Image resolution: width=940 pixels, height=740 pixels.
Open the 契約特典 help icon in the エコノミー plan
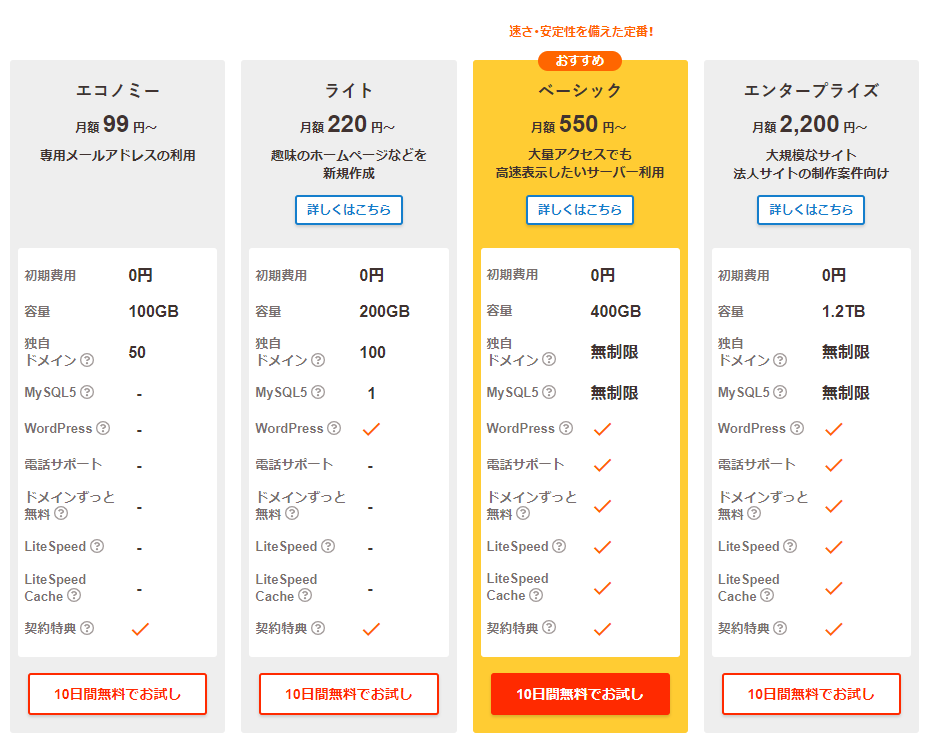[x=87, y=628]
